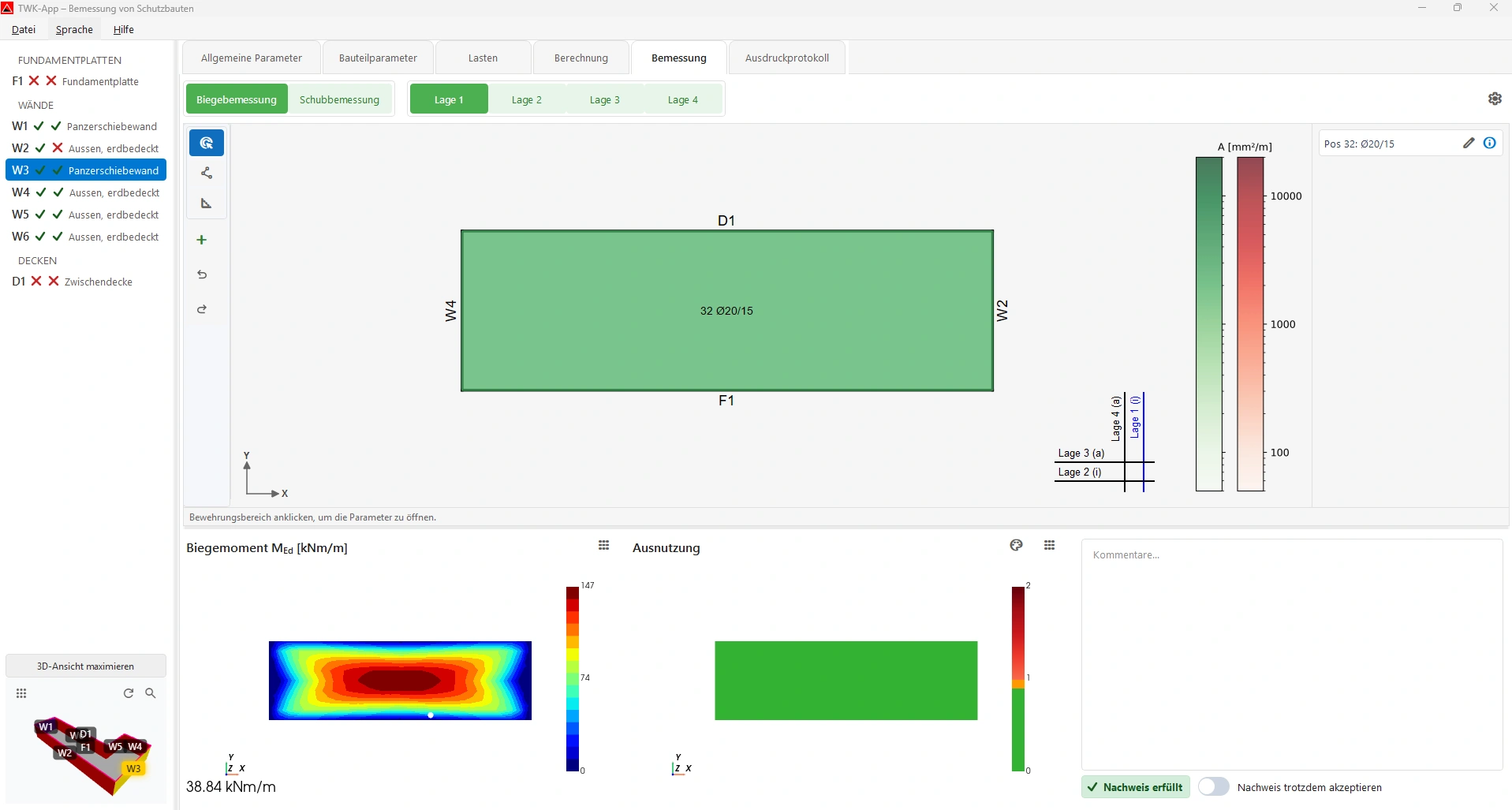Select F1 Fundamentplatte in the list

point(86,81)
